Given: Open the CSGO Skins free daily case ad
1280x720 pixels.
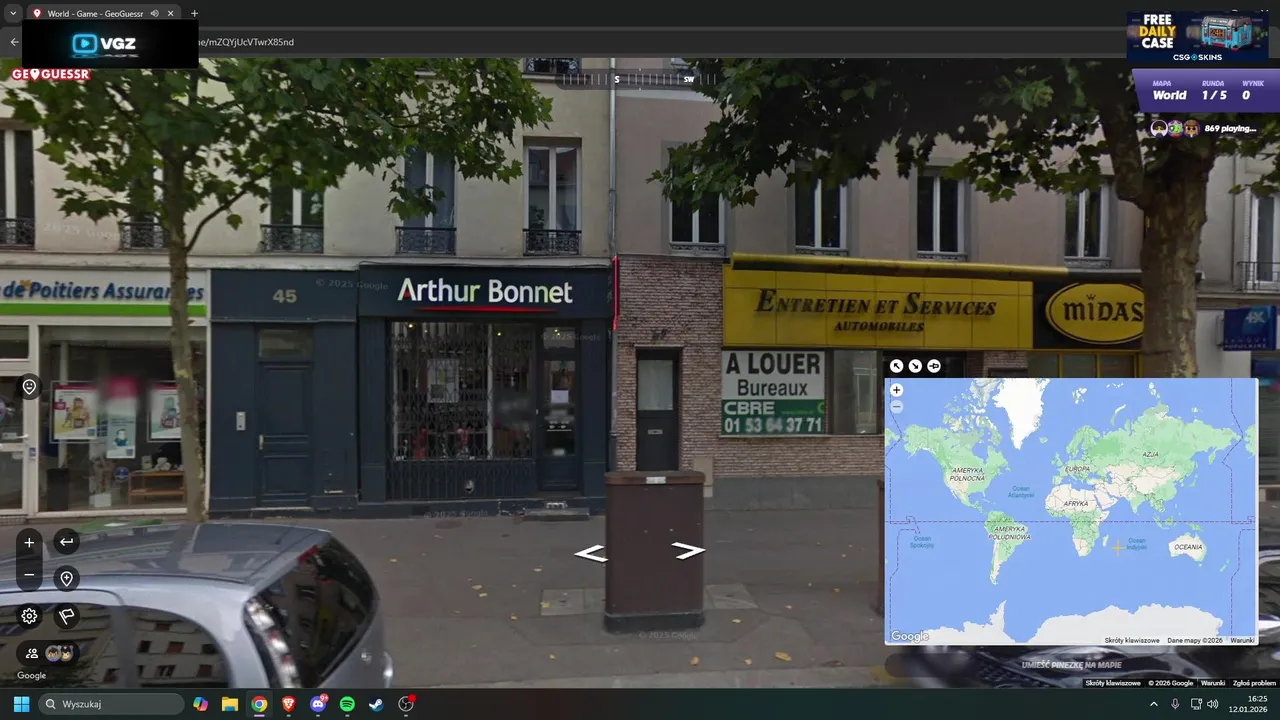Looking at the screenshot, I should [1197, 38].
